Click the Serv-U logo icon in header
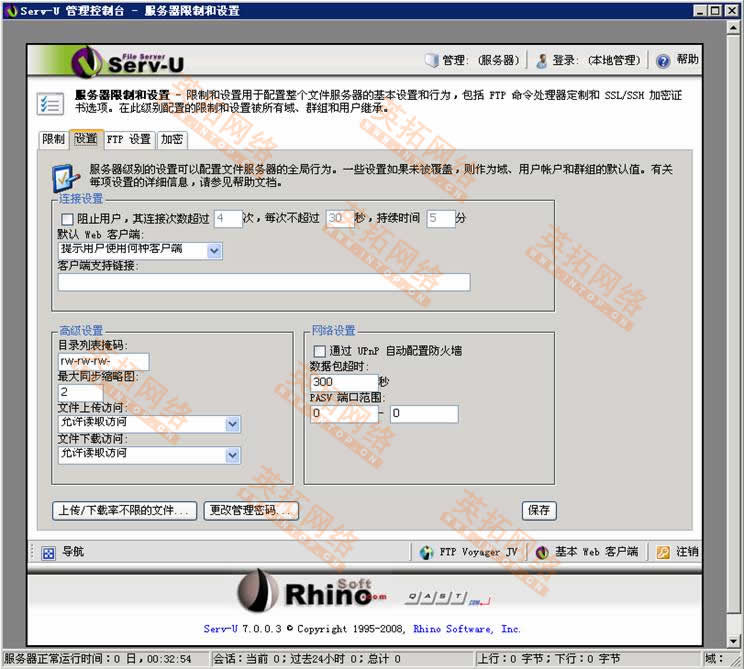This screenshot has height=669, width=744. point(87,61)
